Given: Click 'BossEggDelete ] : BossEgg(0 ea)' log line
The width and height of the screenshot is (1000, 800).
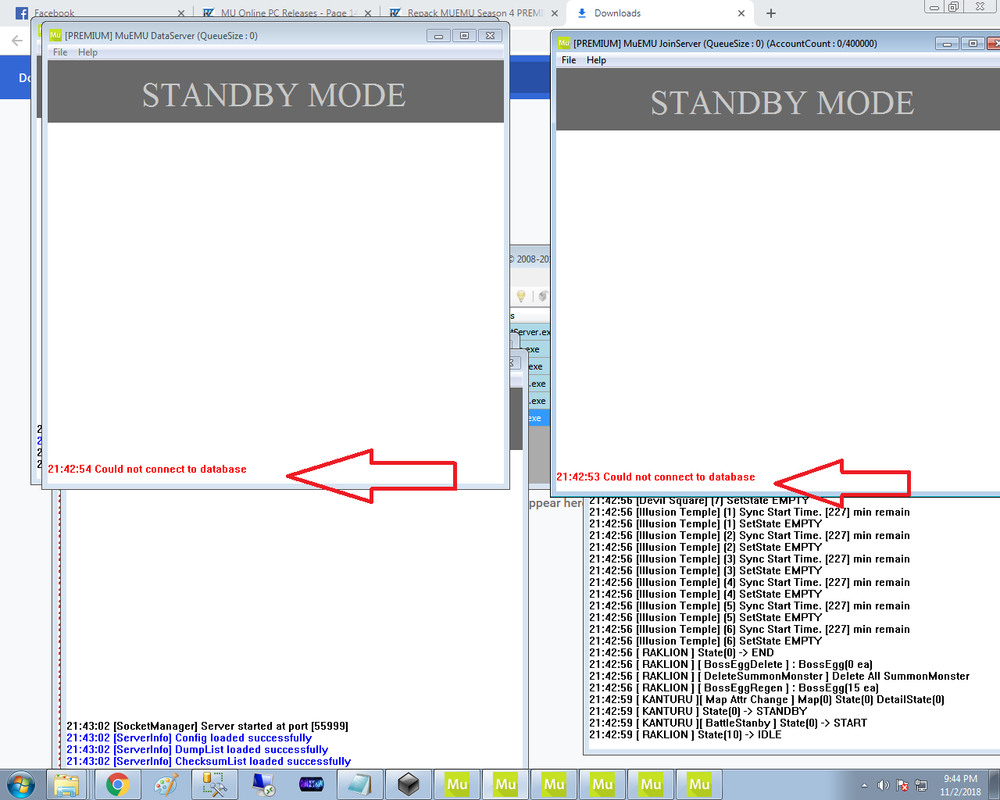Looking at the screenshot, I should [x=730, y=664].
